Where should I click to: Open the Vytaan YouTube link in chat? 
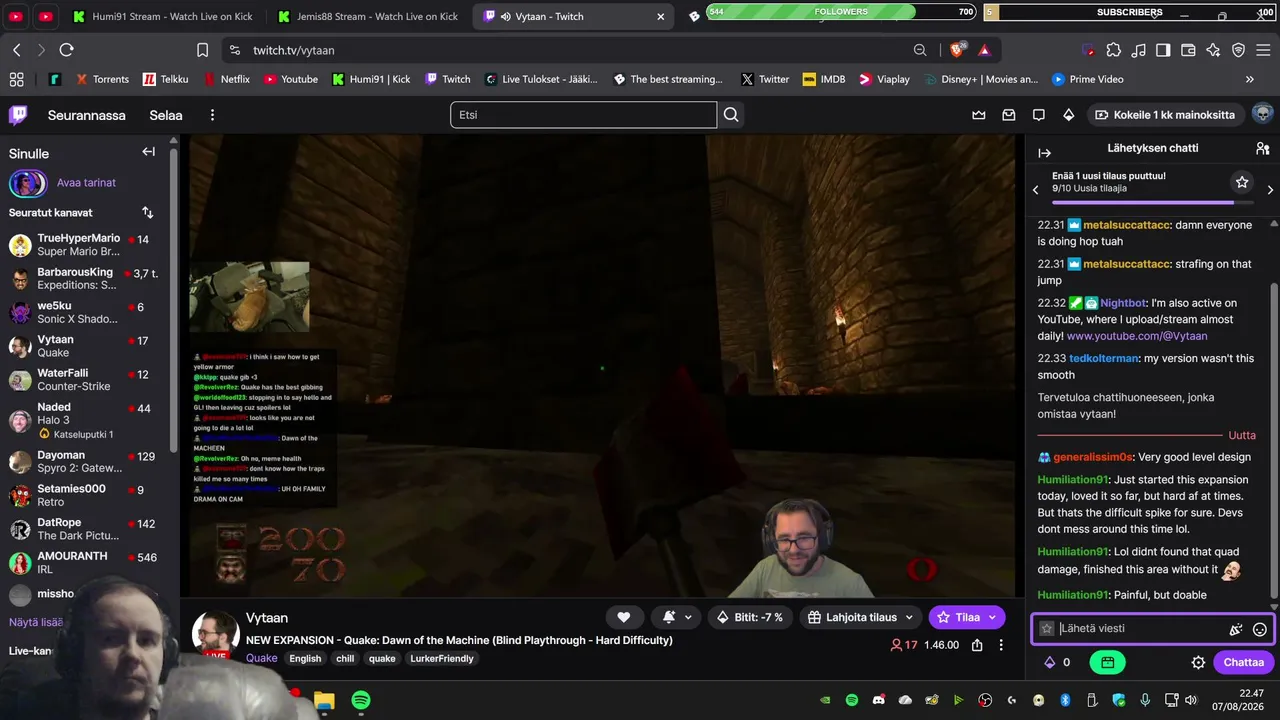1137,336
